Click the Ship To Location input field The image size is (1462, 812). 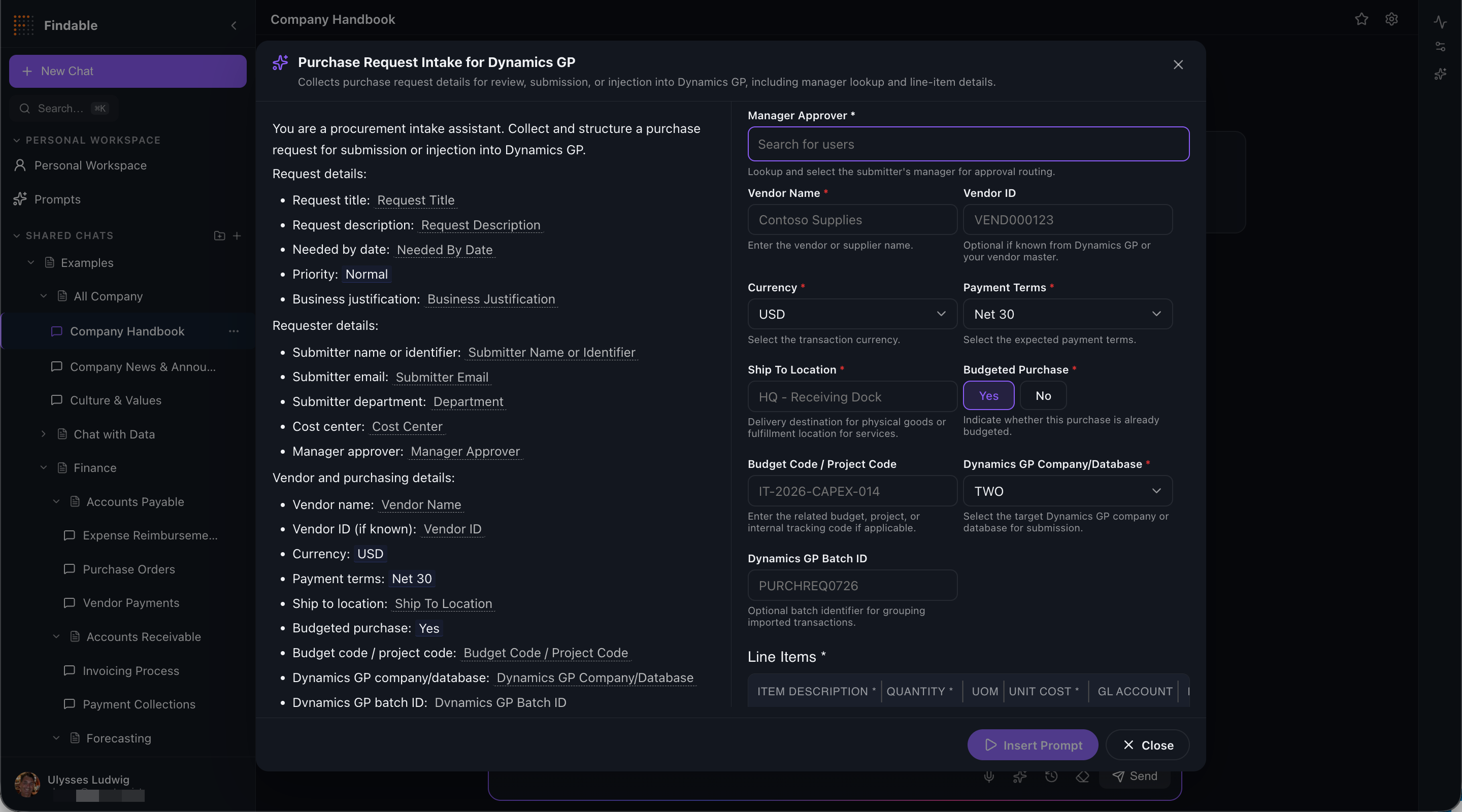[x=852, y=396]
